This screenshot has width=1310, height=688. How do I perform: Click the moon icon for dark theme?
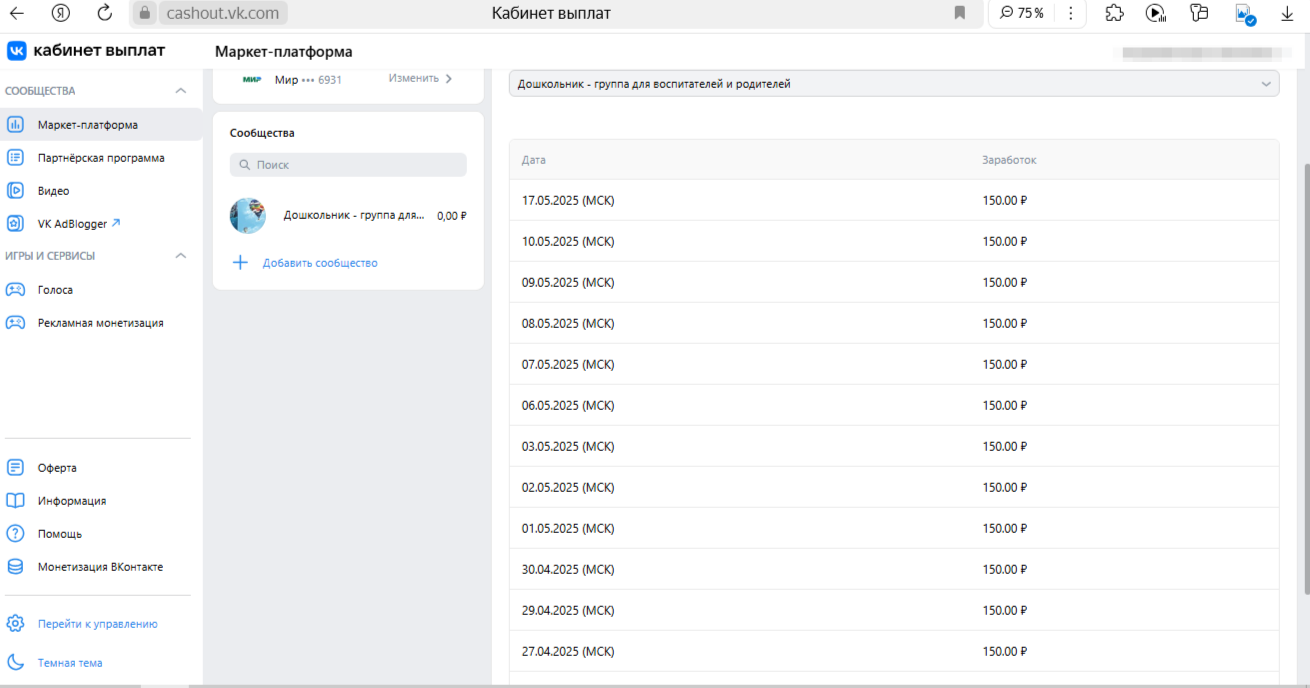(x=15, y=663)
